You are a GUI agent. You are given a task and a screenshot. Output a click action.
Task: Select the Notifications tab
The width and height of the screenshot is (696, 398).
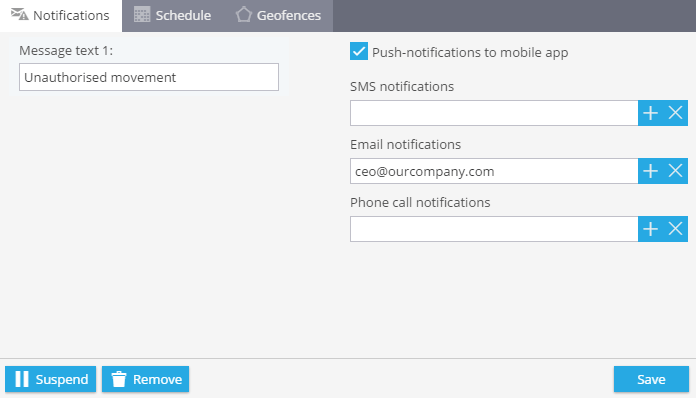pos(61,16)
